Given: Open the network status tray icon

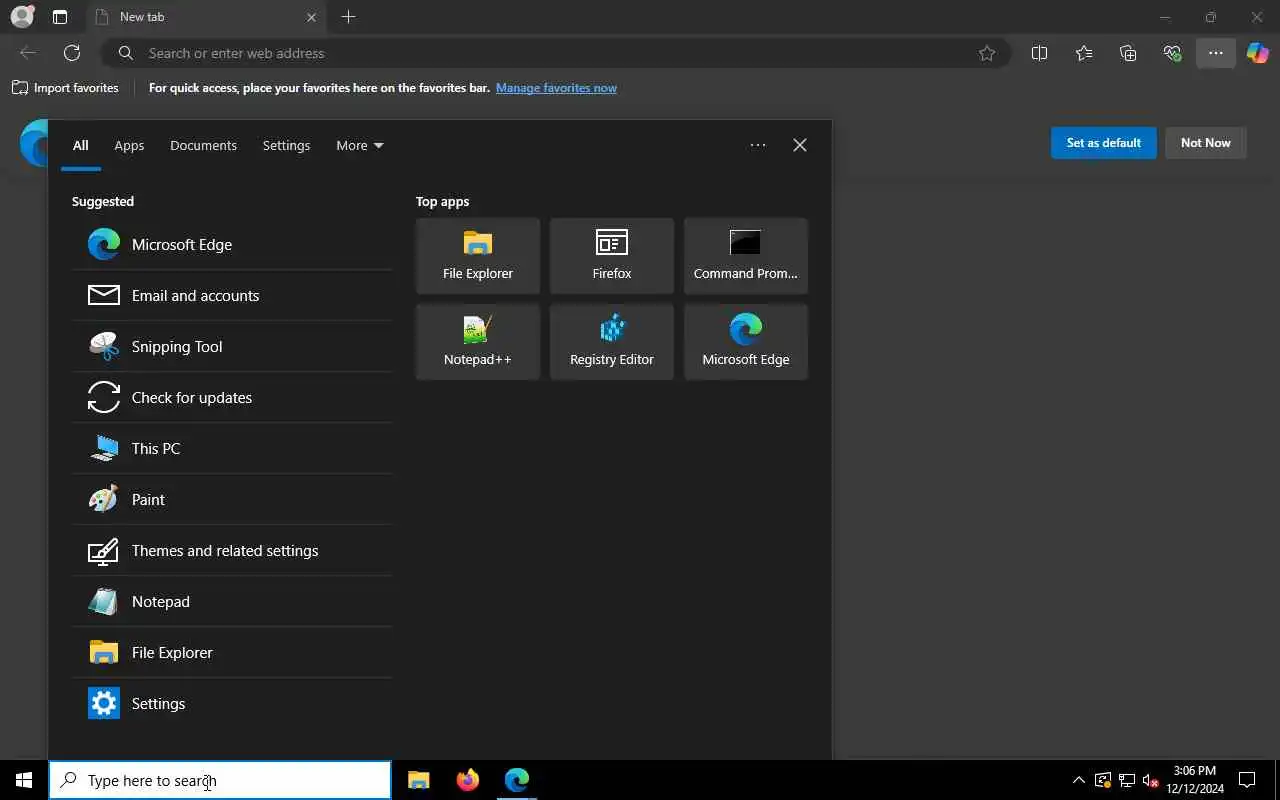Looking at the screenshot, I should point(1127,780).
